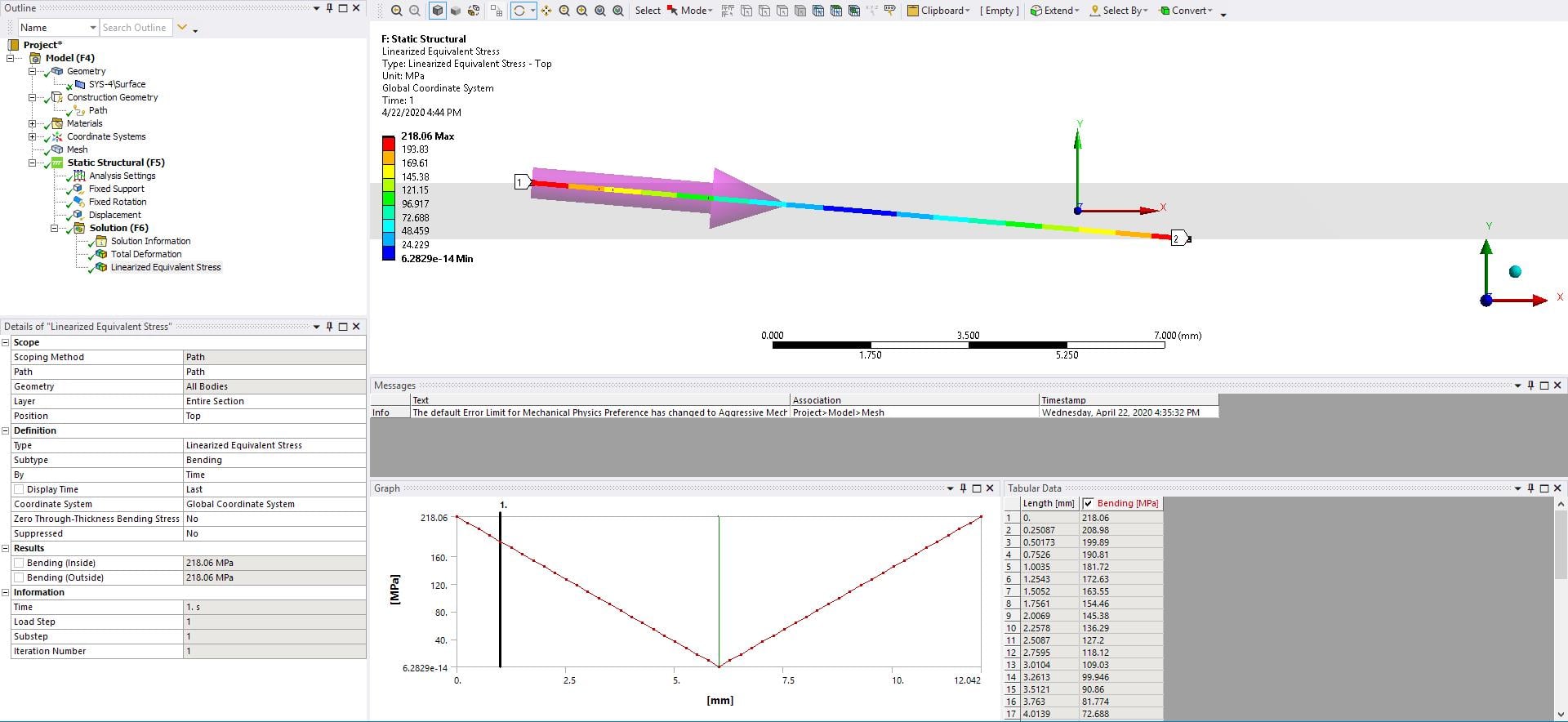Click the orange legend band below 193.83
Viewport: 1568px width, 722px height.
click(389, 157)
